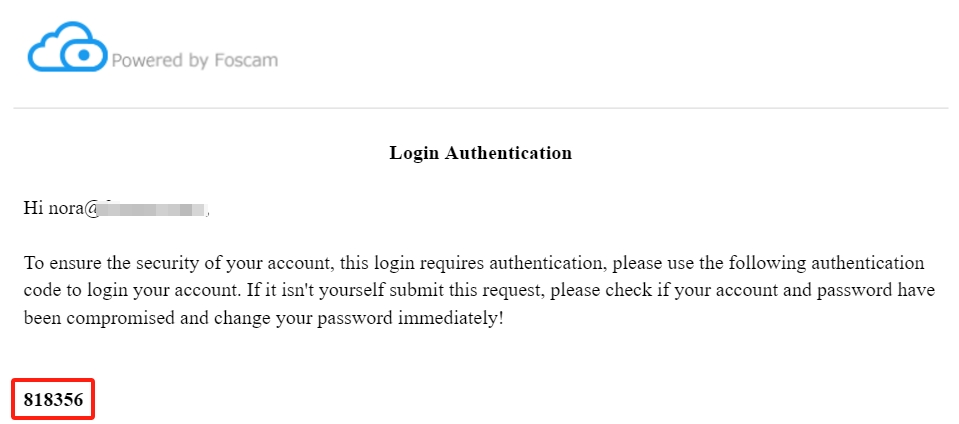Image resolution: width=959 pixels, height=424 pixels.
Task: Click 'password have' ending the second line
Action: click(x=876, y=291)
